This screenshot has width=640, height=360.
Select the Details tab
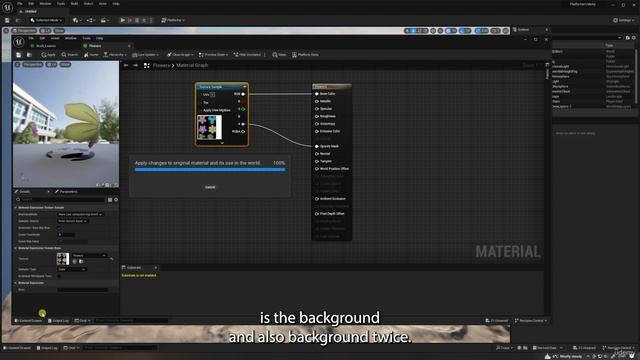click(25, 191)
